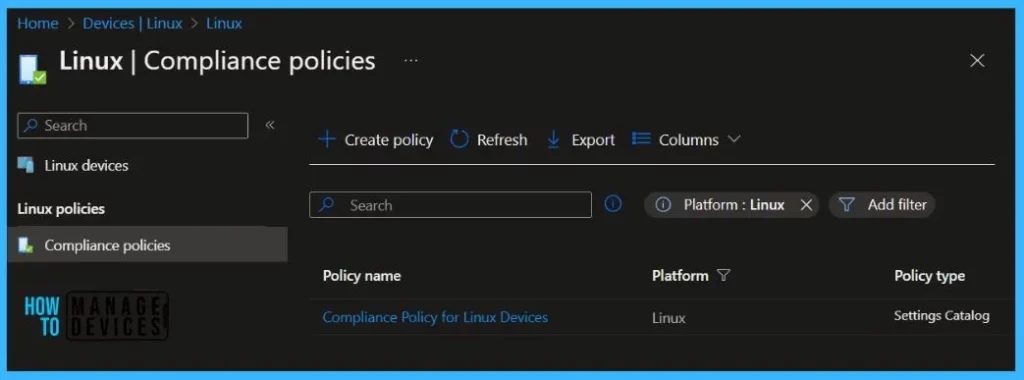
Task: Click the info icon beside Search field
Action: coord(613,204)
